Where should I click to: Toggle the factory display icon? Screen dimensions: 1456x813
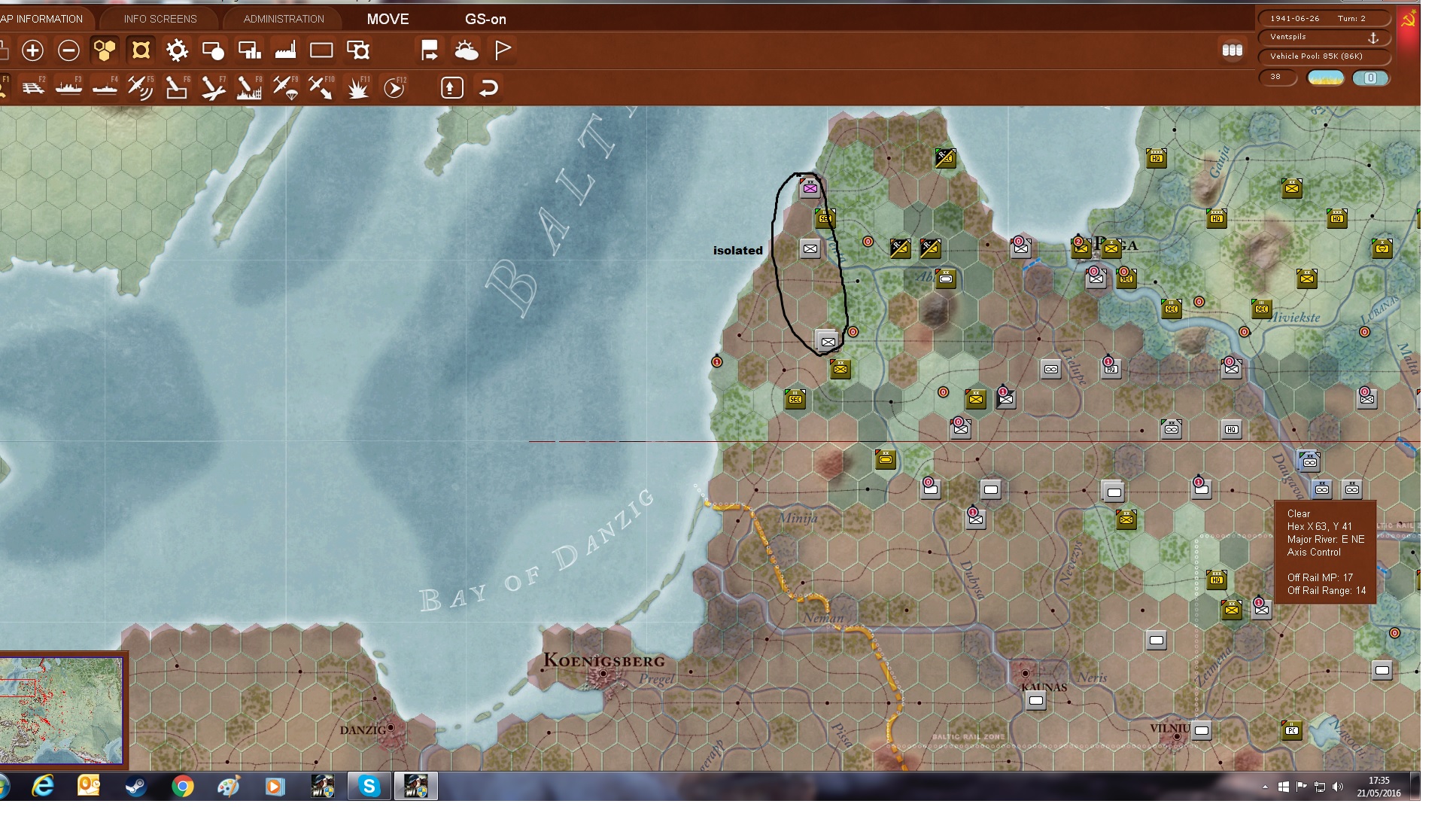tap(285, 50)
